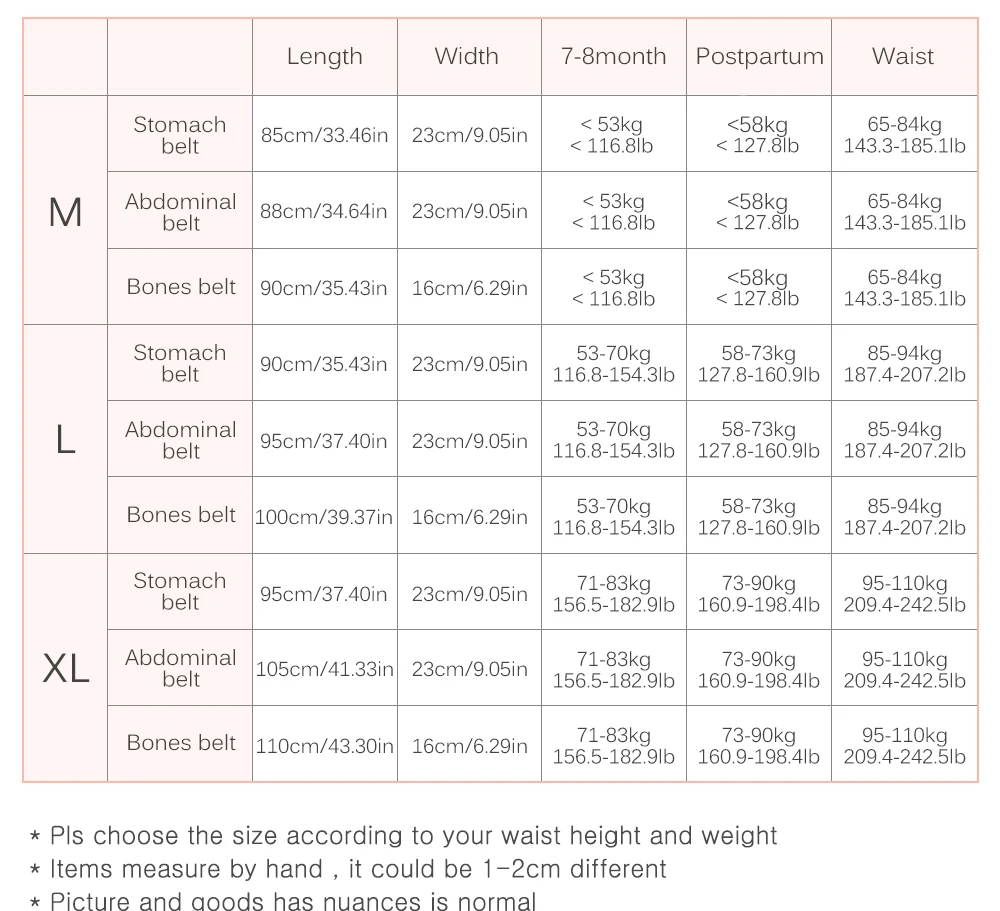Viewport: 1000px width, 911px height.
Task: Click the 105cm/41.33in length cell
Action: (x=325, y=668)
